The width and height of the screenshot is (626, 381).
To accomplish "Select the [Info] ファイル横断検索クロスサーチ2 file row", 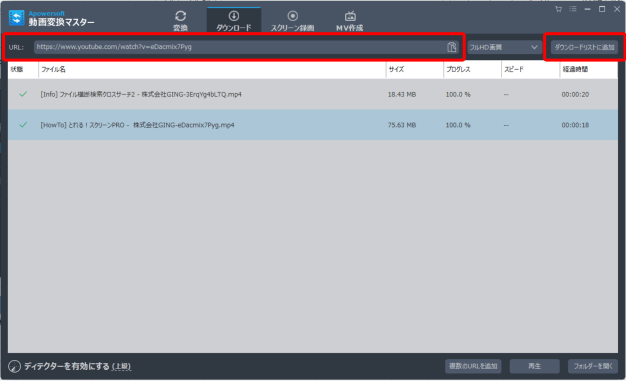I will 313,94.
